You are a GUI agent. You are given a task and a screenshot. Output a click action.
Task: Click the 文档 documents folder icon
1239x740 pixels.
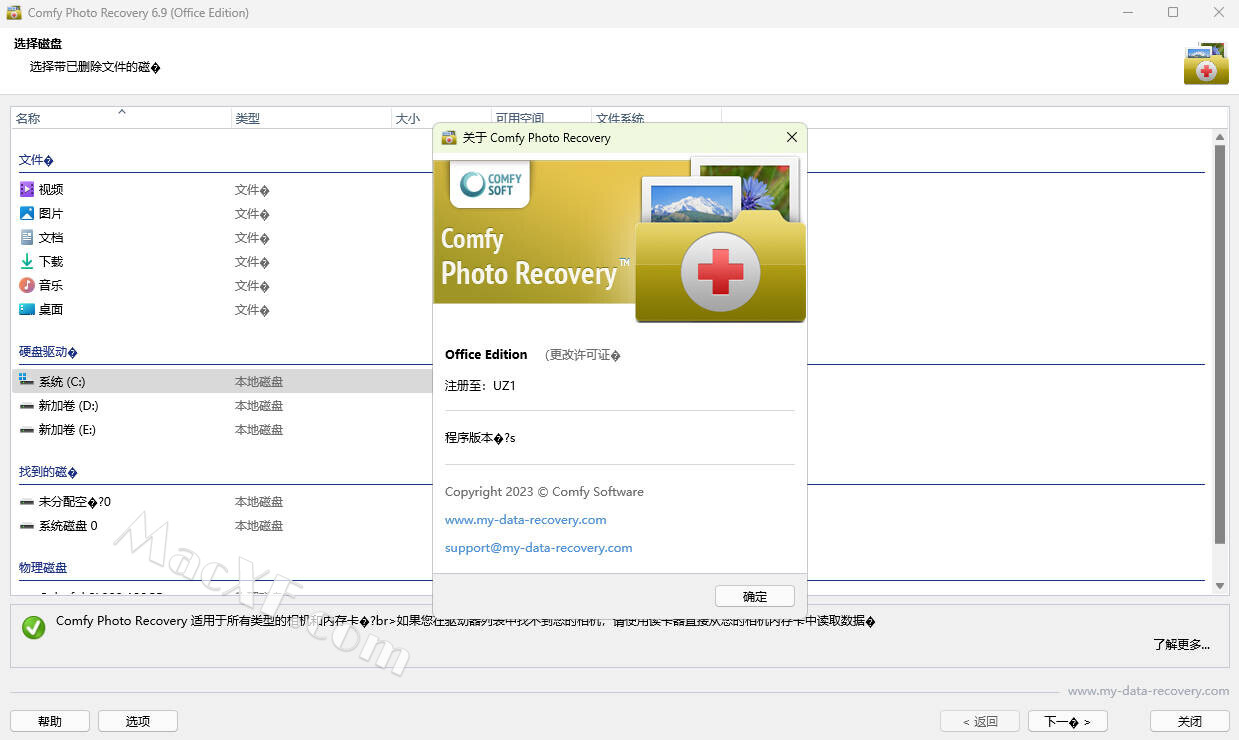pyautogui.click(x=27, y=237)
